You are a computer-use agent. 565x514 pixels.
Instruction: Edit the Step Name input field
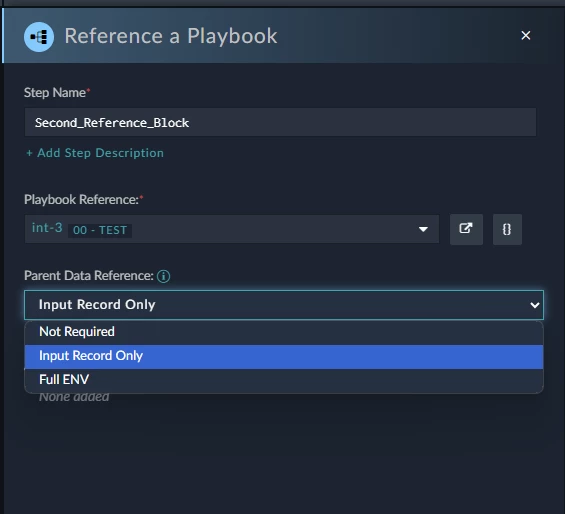pyautogui.click(x=280, y=123)
